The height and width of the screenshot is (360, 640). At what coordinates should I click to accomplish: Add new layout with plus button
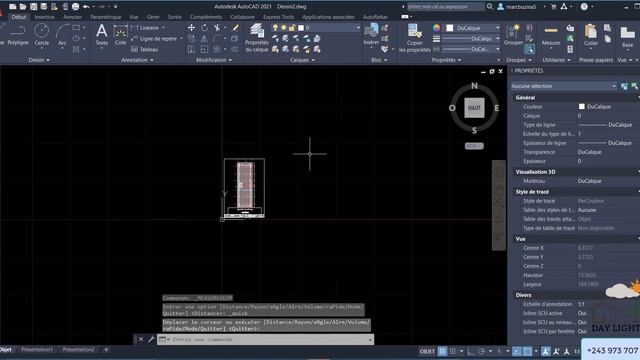click(x=106, y=350)
